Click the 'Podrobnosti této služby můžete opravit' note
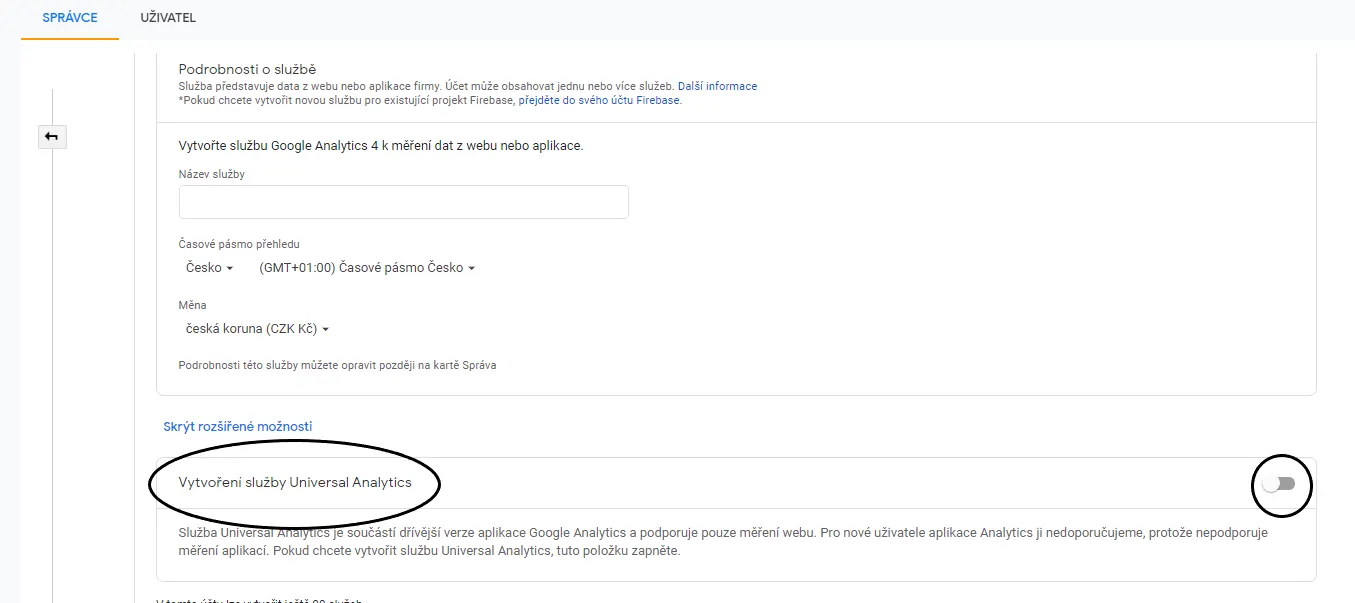The width and height of the screenshot is (1355, 603). click(338, 365)
